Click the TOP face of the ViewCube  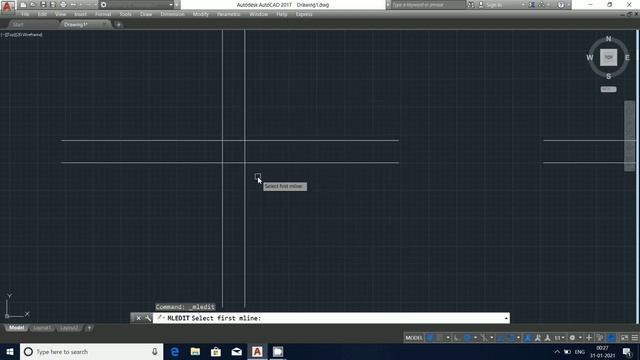(x=608, y=57)
